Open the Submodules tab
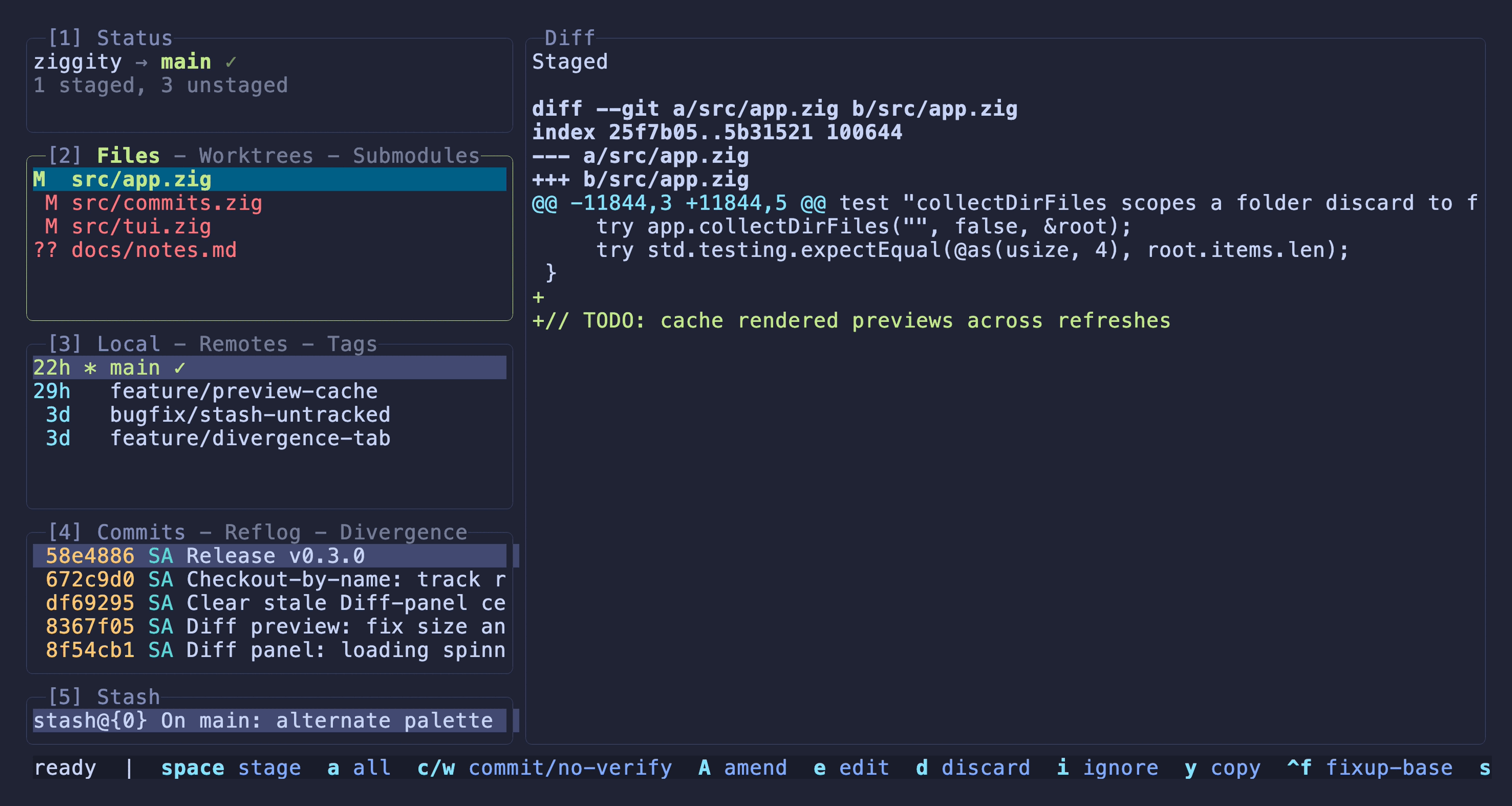 click(416, 156)
